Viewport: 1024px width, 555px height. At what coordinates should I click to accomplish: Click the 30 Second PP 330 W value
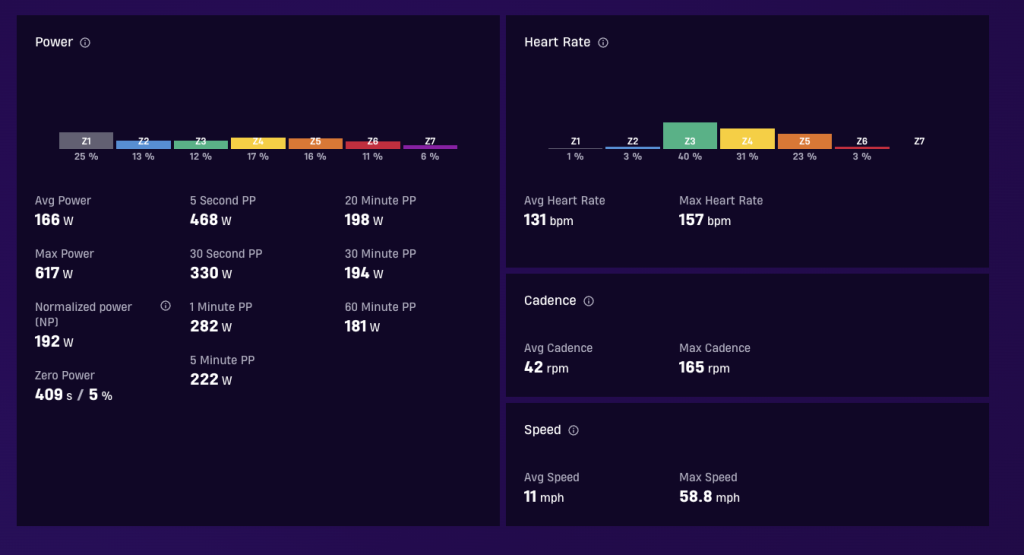pyautogui.click(x=211, y=273)
